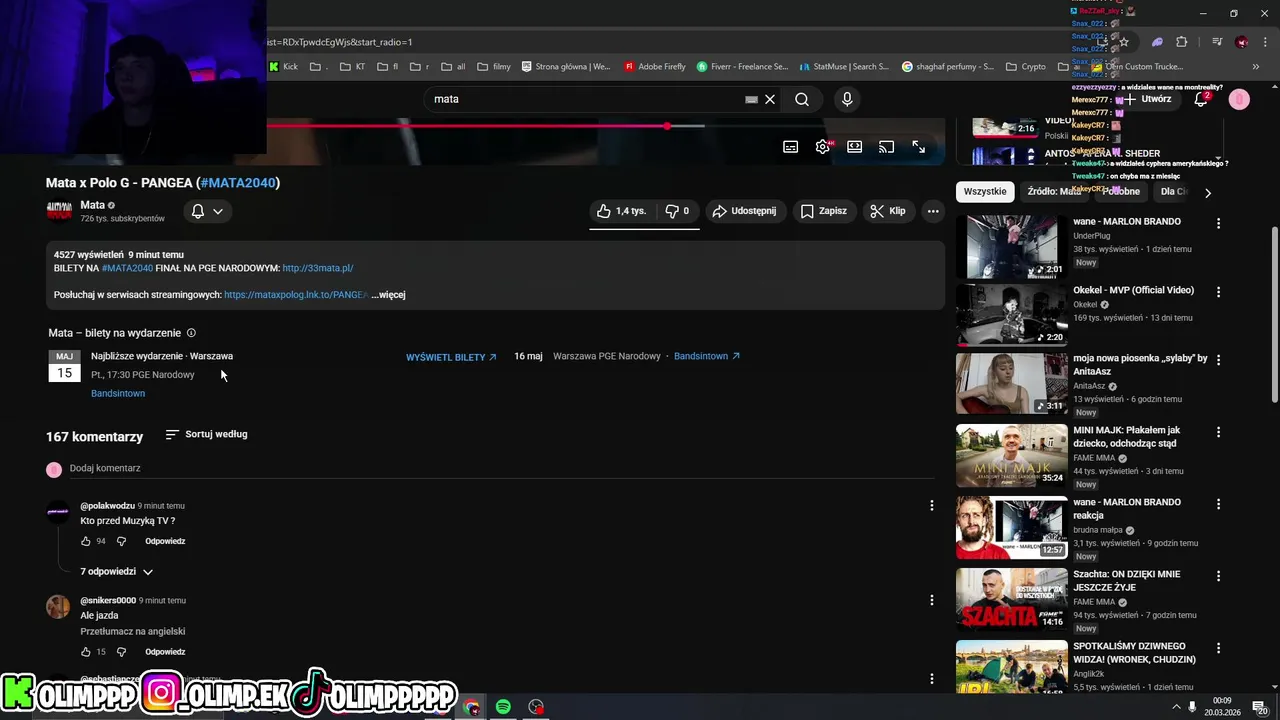1280x720 pixels.
Task: Open options for MINI MAJK video
Action: (1218, 432)
